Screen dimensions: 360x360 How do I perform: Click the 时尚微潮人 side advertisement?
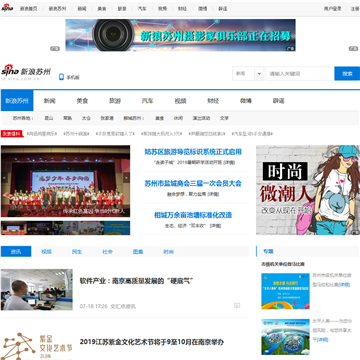point(308,190)
